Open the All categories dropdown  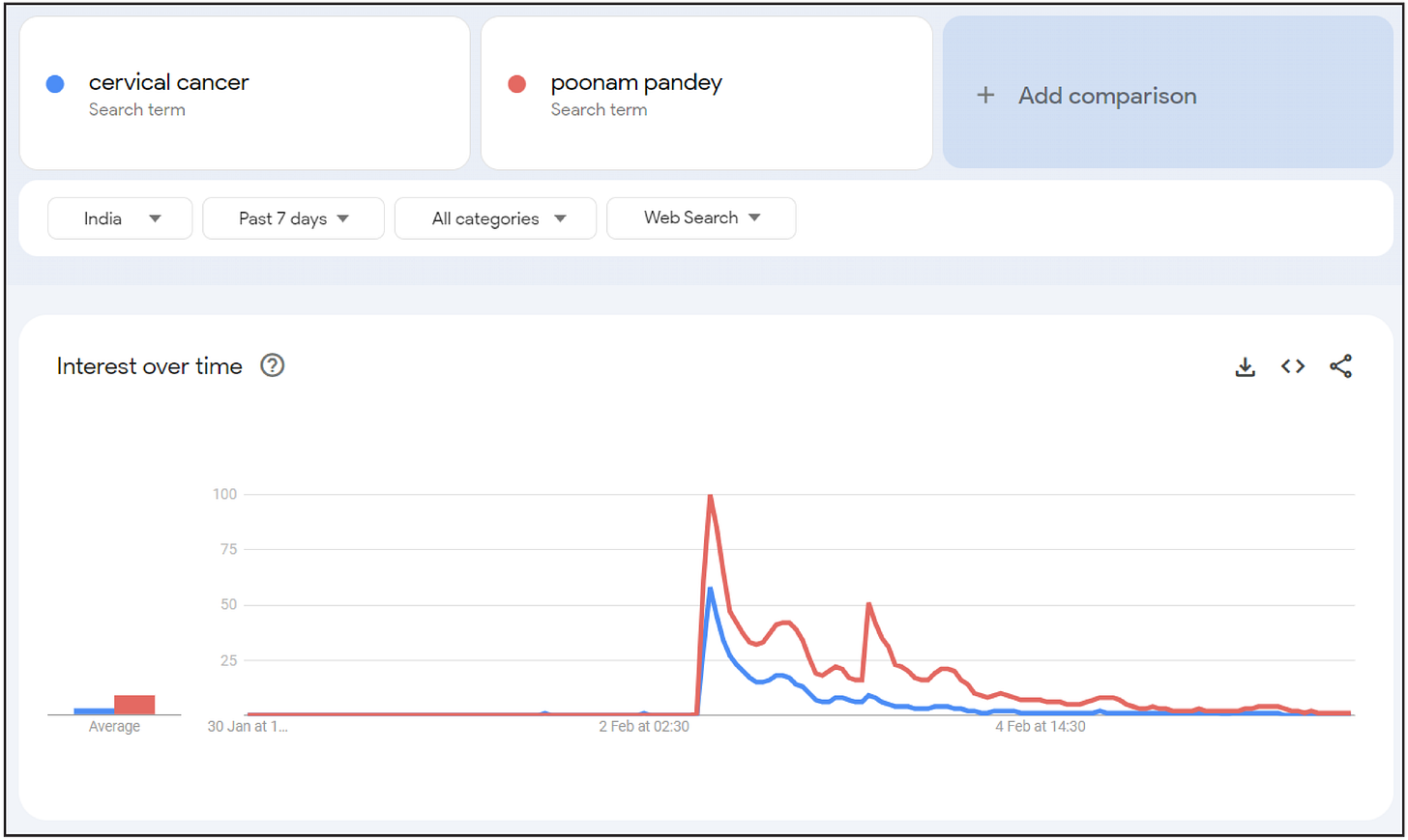495,218
